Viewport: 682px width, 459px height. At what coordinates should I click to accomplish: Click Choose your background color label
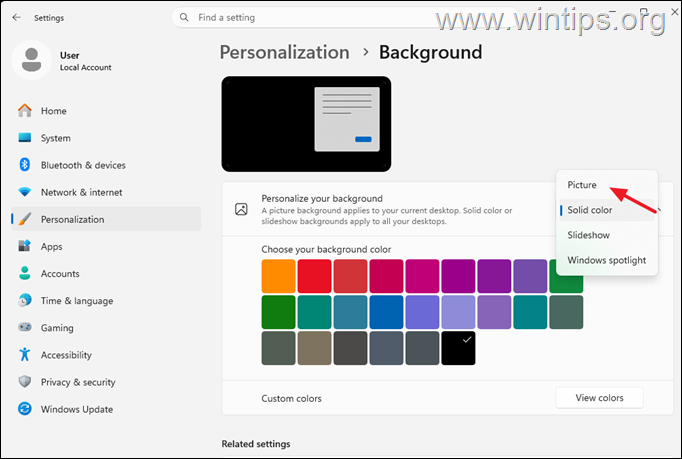tap(326, 249)
